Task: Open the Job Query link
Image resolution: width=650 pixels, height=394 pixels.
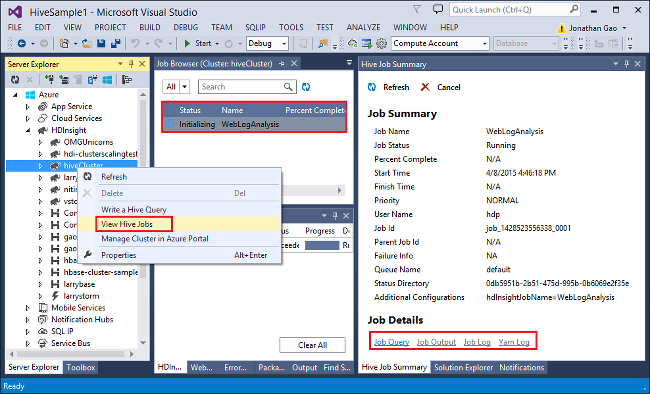Action: pos(391,342)
